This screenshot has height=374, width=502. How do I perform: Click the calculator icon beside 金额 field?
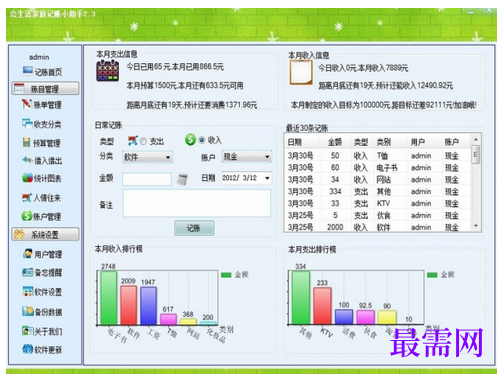point(182,179)
